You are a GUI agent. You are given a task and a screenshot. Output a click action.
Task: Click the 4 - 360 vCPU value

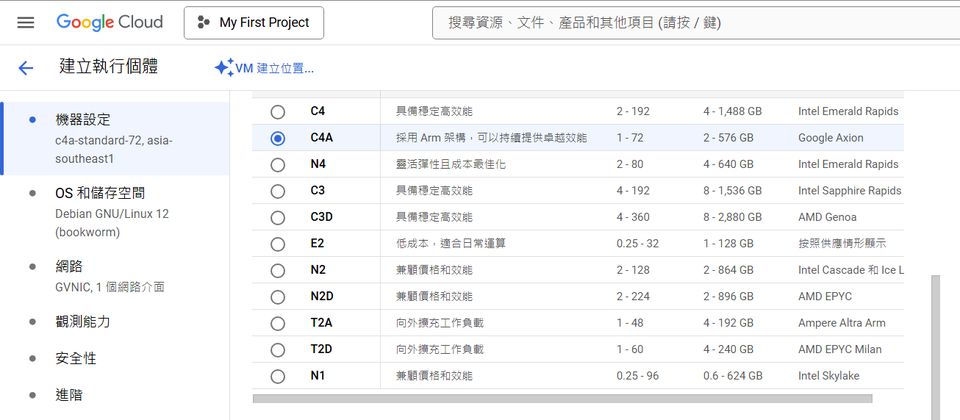click(632, 217)
